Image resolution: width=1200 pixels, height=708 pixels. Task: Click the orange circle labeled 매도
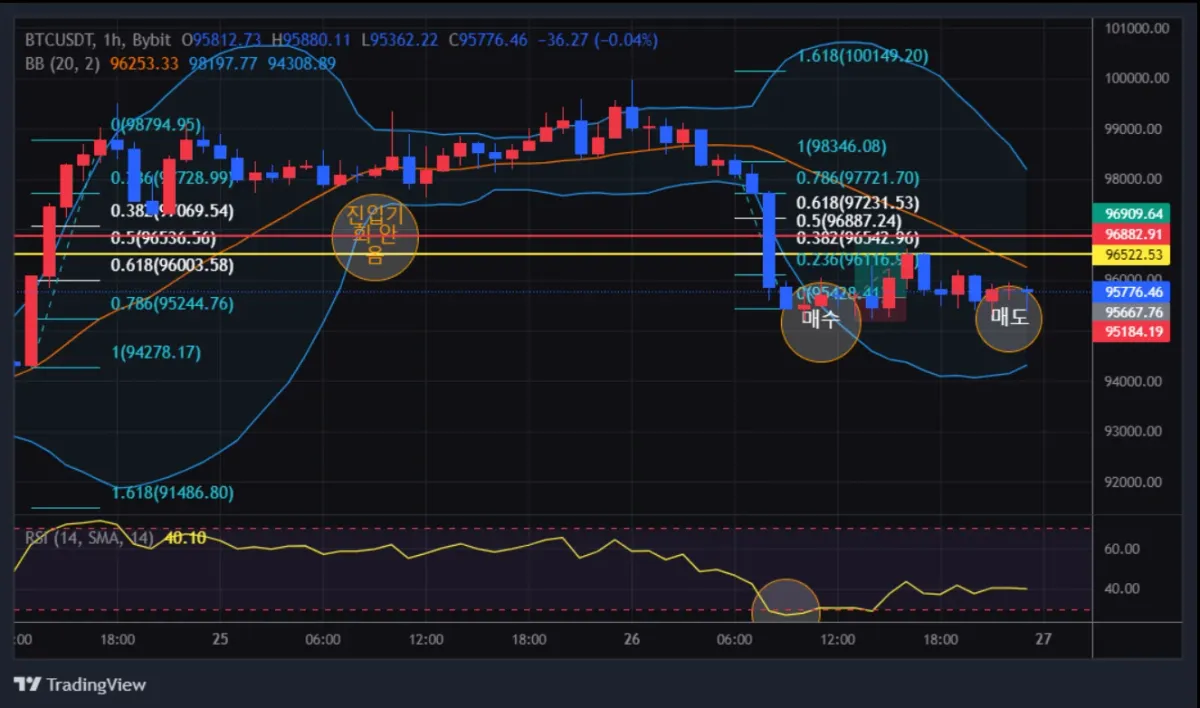tap(1009, 318)
